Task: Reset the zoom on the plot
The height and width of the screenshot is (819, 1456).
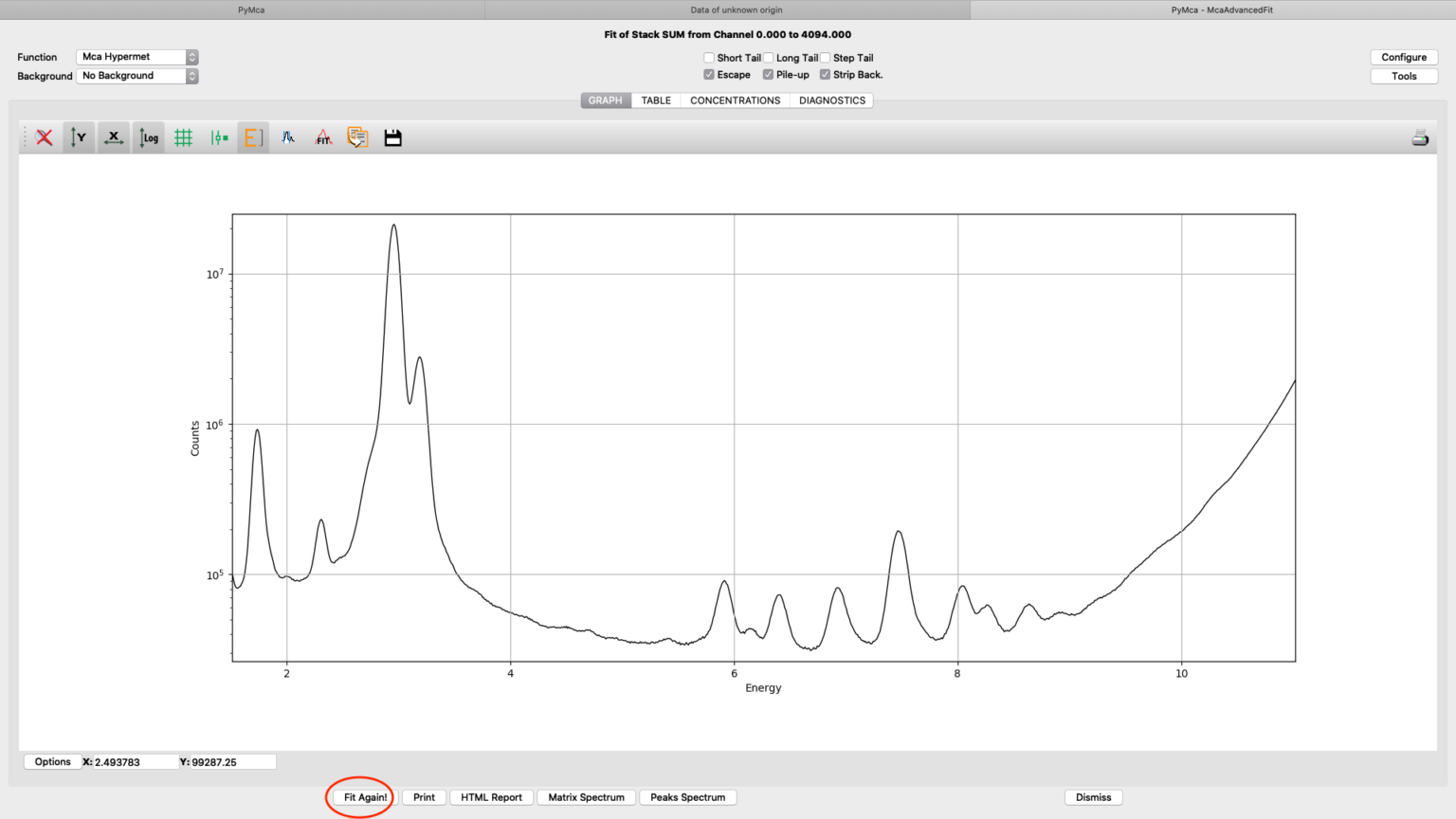Action: pyautogui.click(x=43, y=136)
